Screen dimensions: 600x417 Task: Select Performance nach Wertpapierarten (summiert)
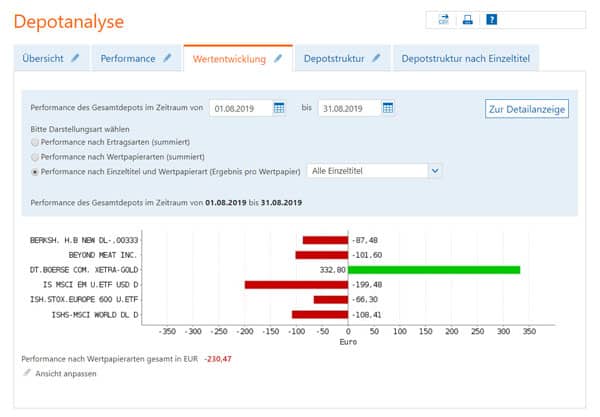pyautogui.click(x=35, y=157)
